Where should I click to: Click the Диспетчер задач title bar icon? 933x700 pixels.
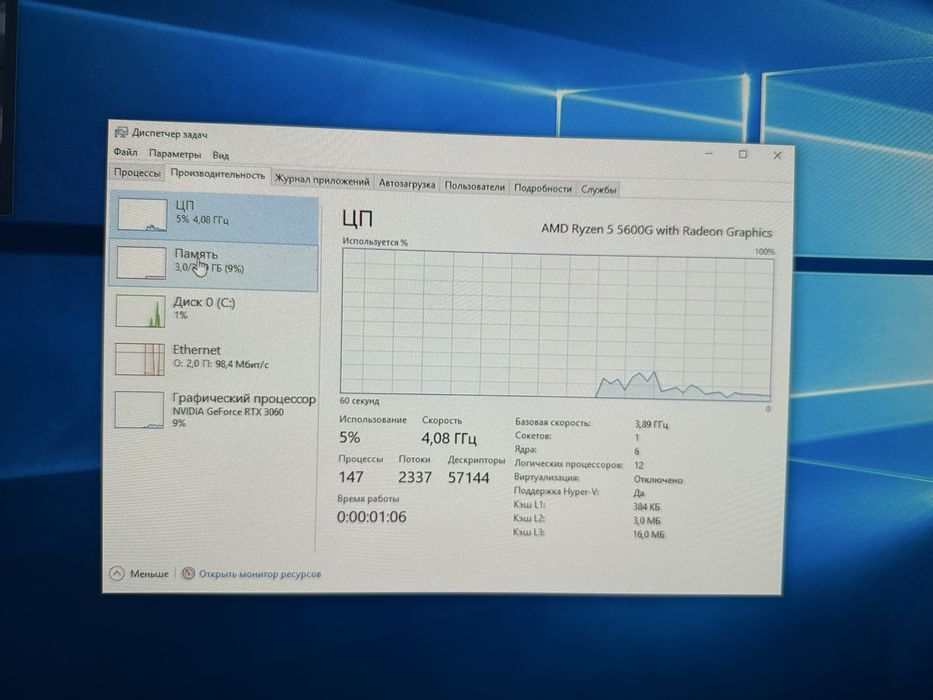[x=121, y=132]
